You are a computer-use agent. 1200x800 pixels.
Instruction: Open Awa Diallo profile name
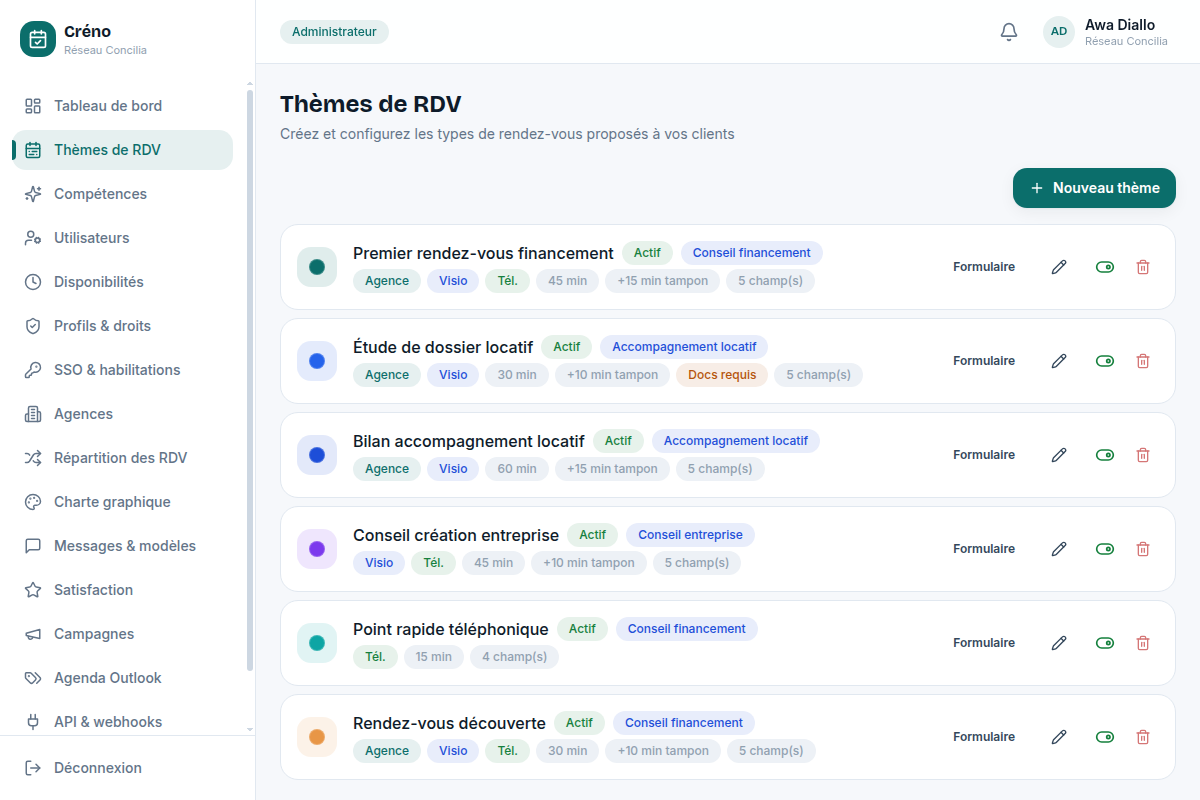tap(1120, 25)
